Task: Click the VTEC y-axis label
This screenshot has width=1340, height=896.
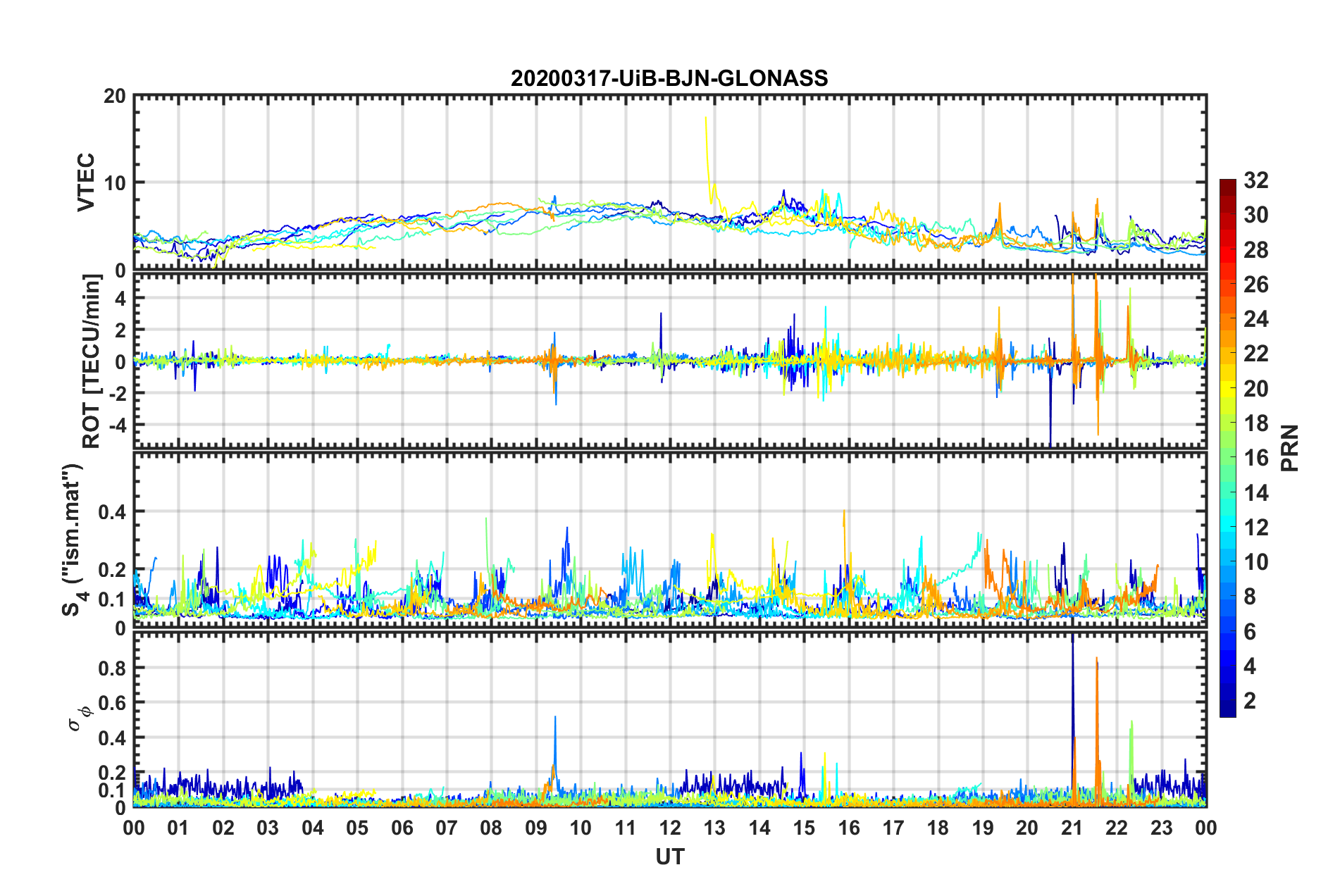Action: (x=86, y=182)
